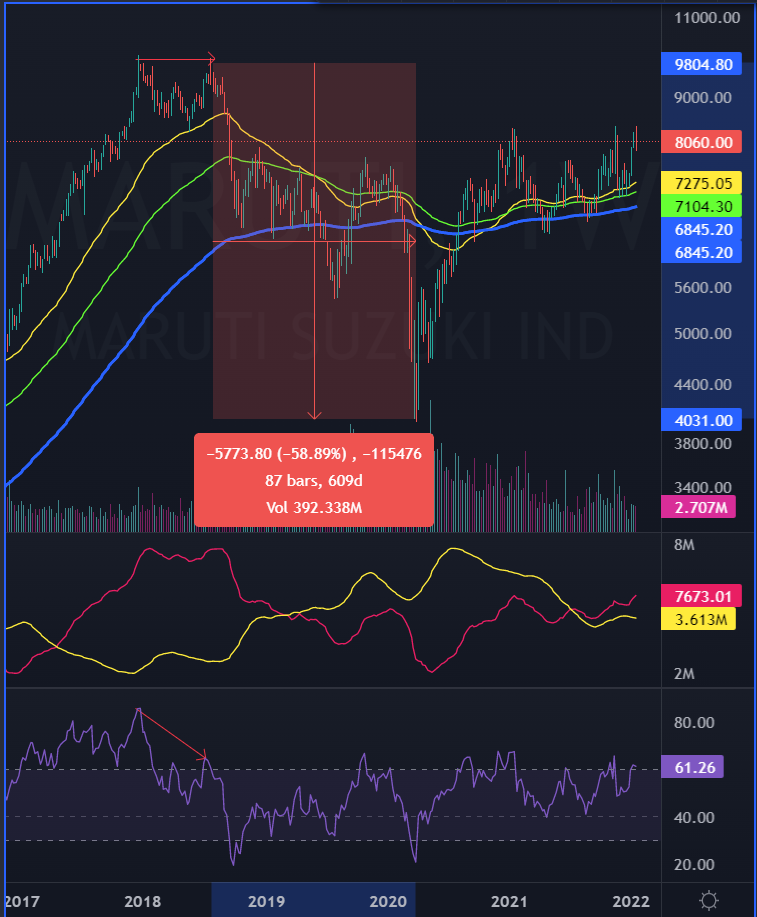Click the 11000.00 price scale label
The image size is (757, 917).
(707, 18)
